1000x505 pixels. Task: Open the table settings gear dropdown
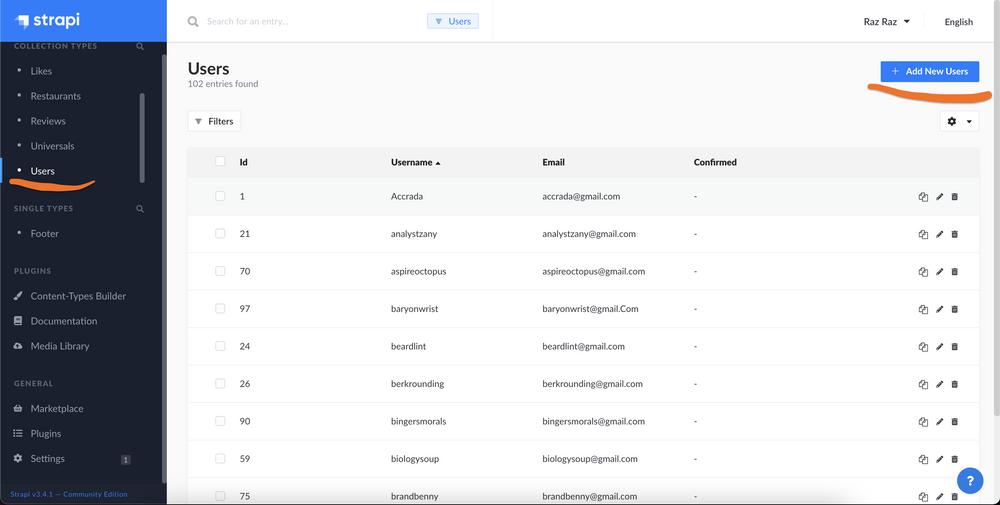[959, 121]
